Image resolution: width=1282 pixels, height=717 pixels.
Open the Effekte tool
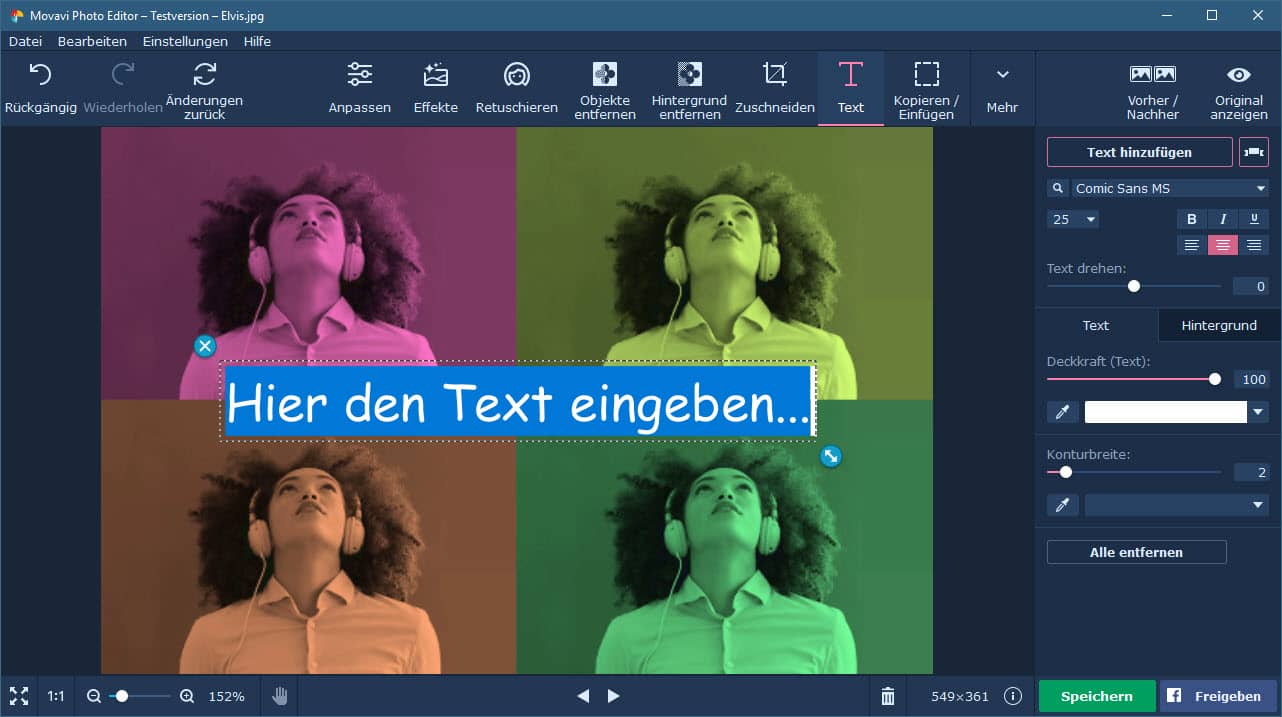point(436,88)
